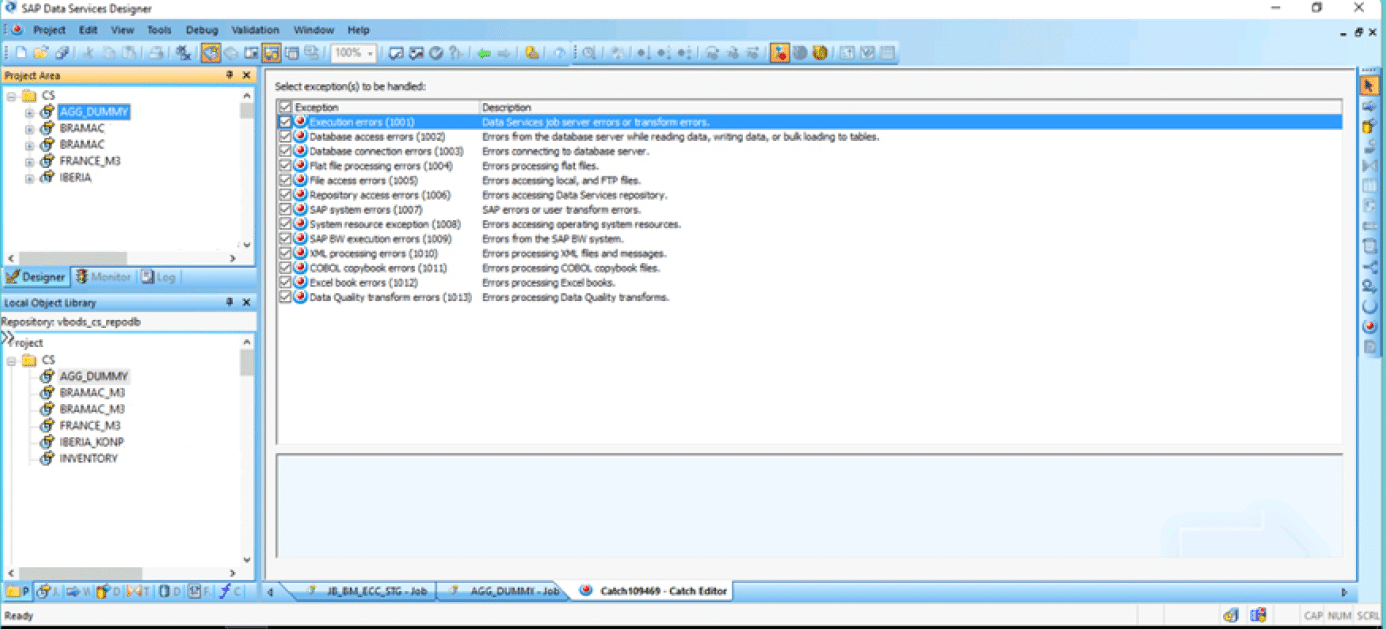Open the Projects tab icon in object library
Image resolution: width=1386 pixels, height=629 pixels.
[x=18, y=591]
